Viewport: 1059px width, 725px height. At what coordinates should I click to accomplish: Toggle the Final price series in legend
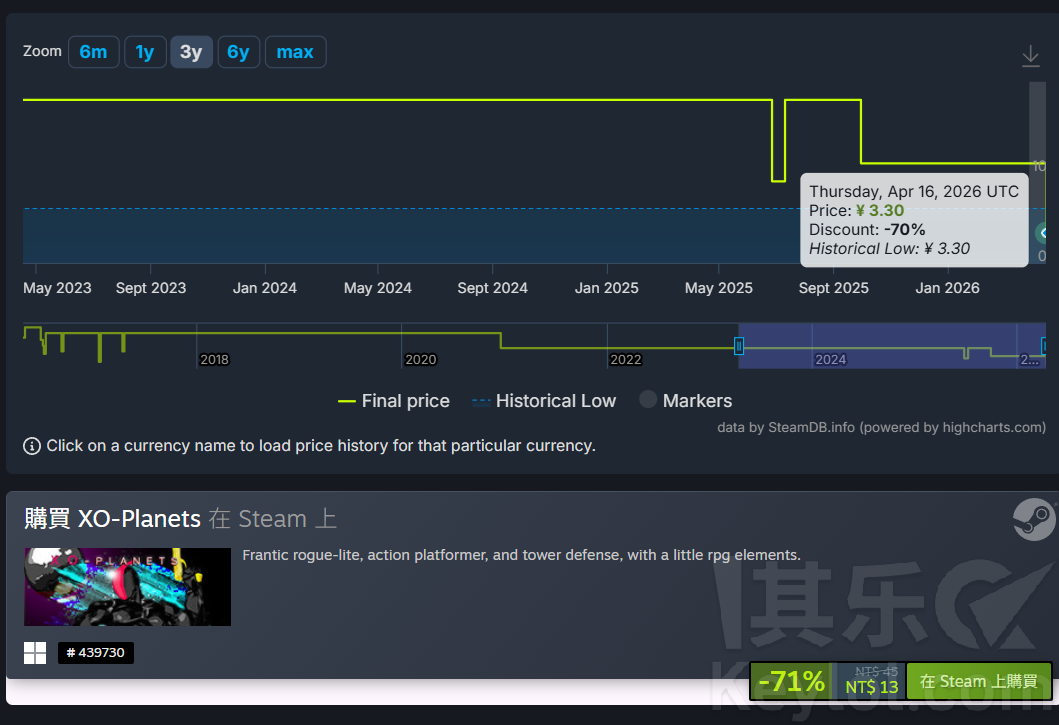[394, 401]
